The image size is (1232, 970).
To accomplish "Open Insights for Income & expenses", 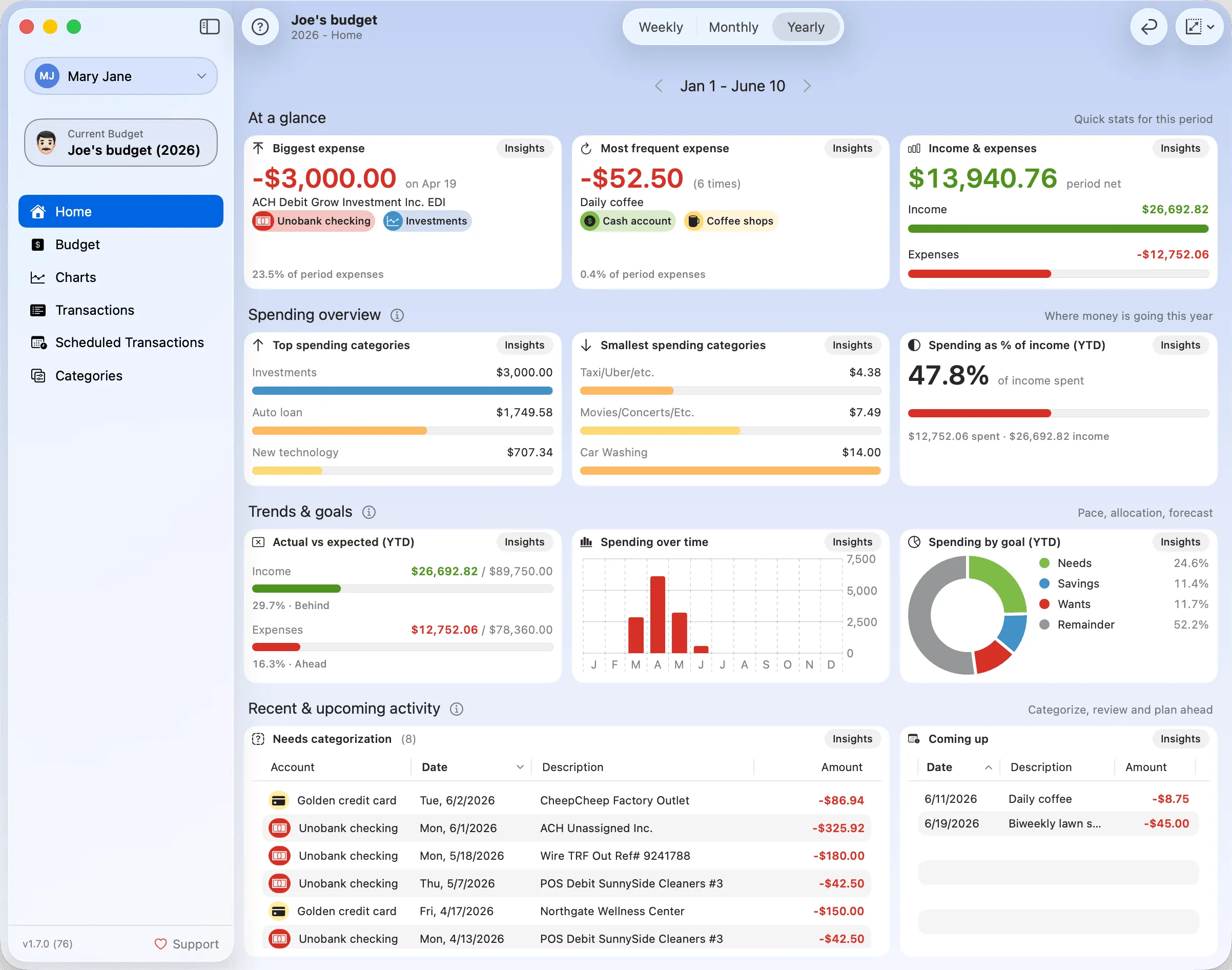I will [1180, 148].
